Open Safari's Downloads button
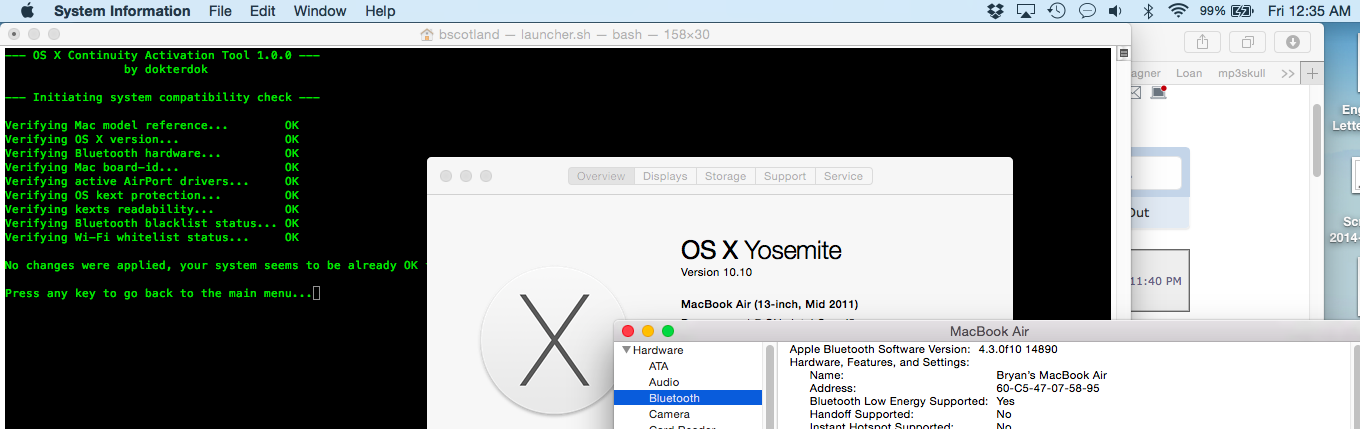 1293,42
